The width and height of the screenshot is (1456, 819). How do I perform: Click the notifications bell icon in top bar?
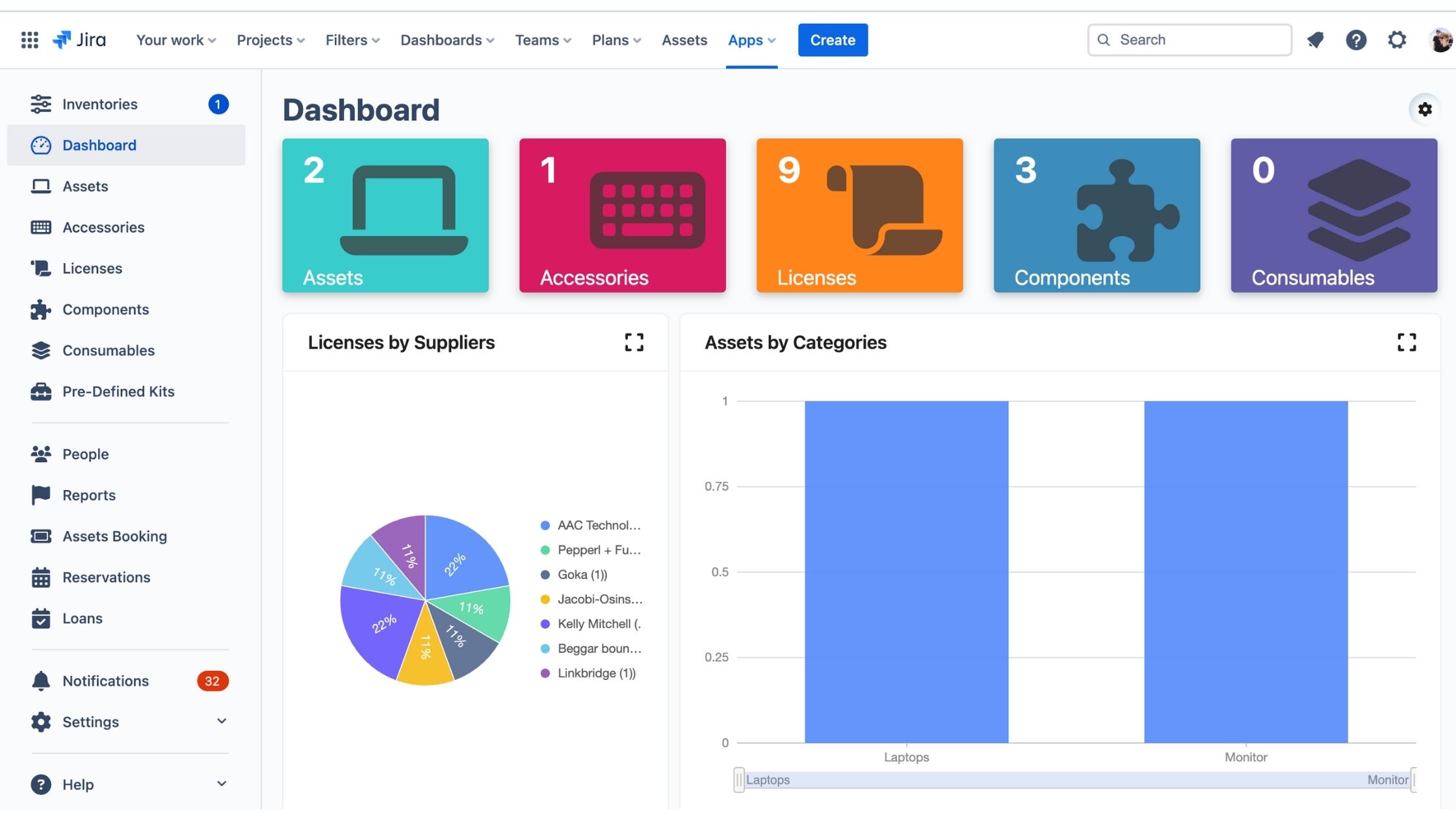coord(1315,40)
